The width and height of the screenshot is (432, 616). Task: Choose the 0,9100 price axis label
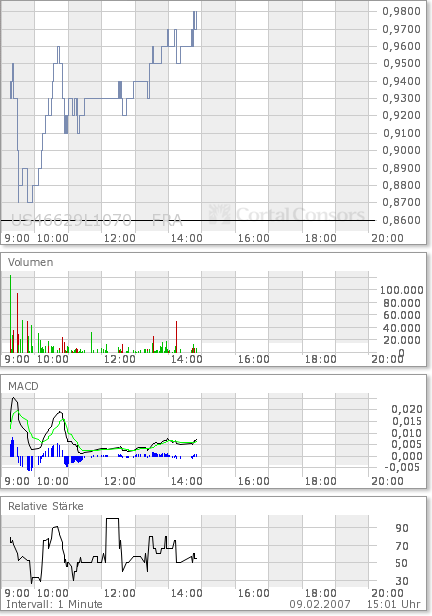coord(401,133)
